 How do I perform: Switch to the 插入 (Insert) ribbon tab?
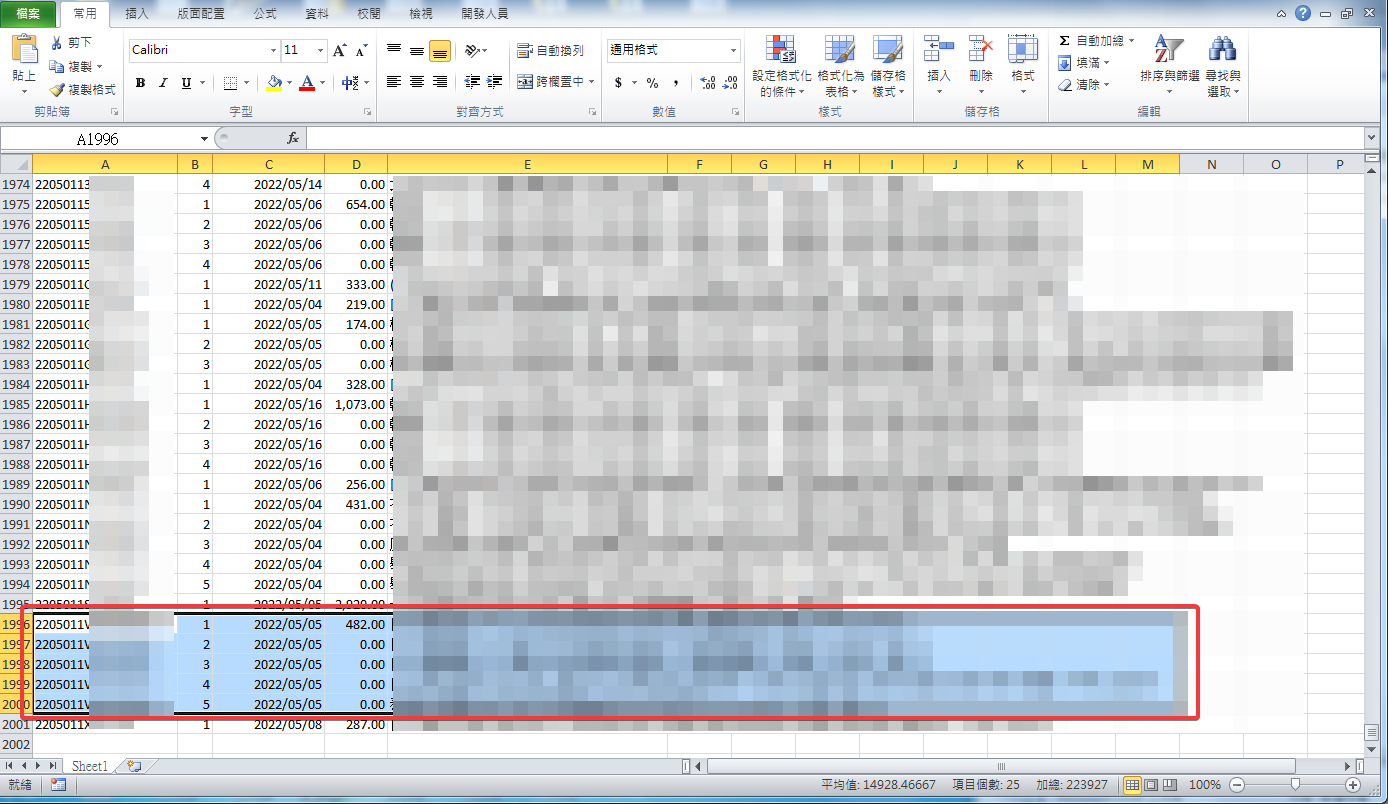click(138, 14)
